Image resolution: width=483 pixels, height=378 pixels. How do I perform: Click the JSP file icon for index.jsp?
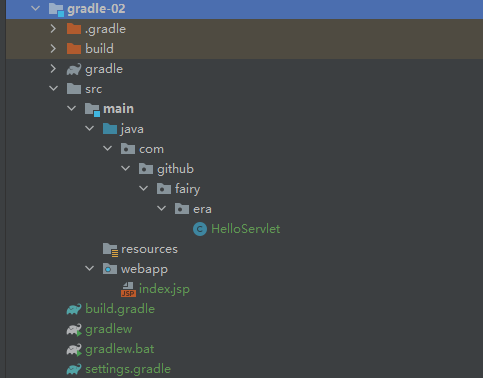pos(128,289)
